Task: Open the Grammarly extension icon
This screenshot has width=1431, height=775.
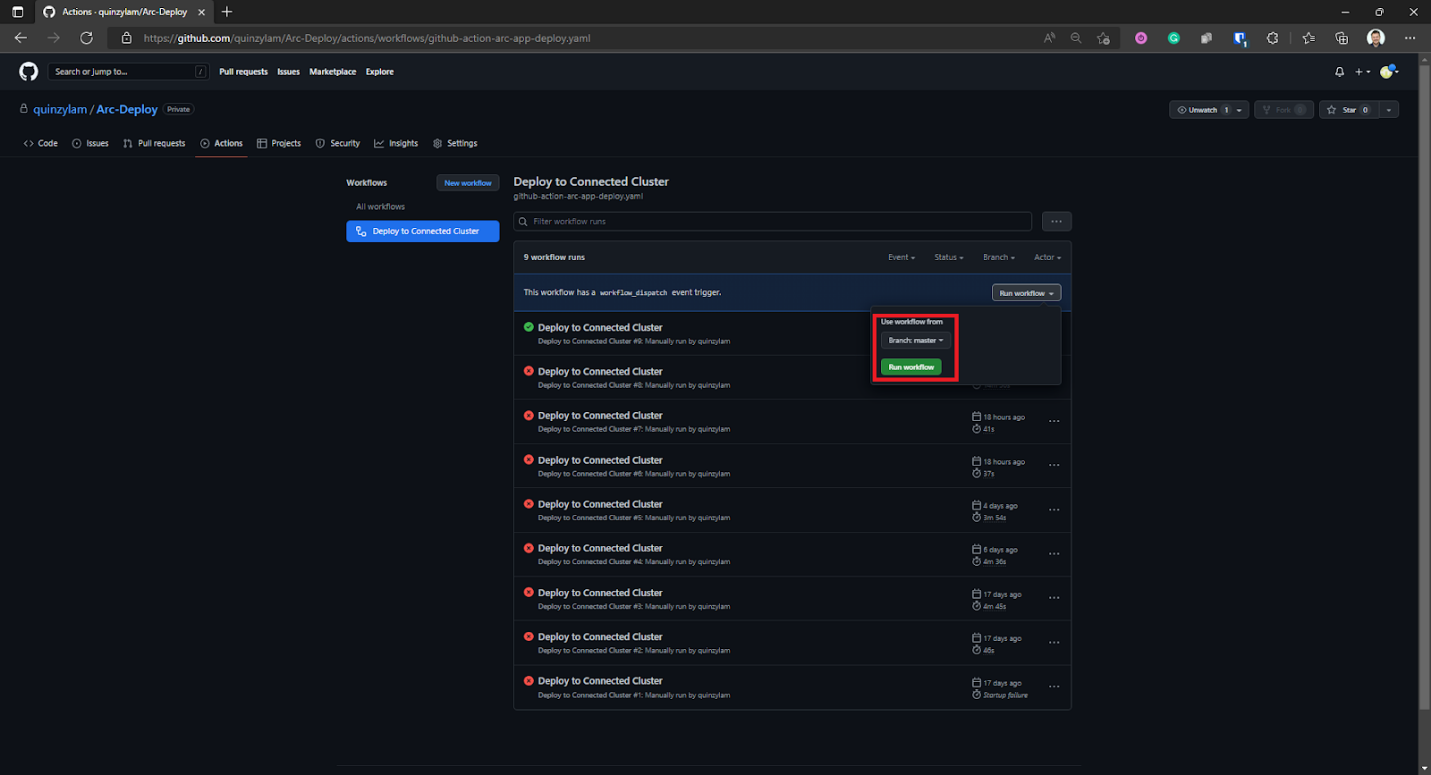Action: click(1174, 38)
